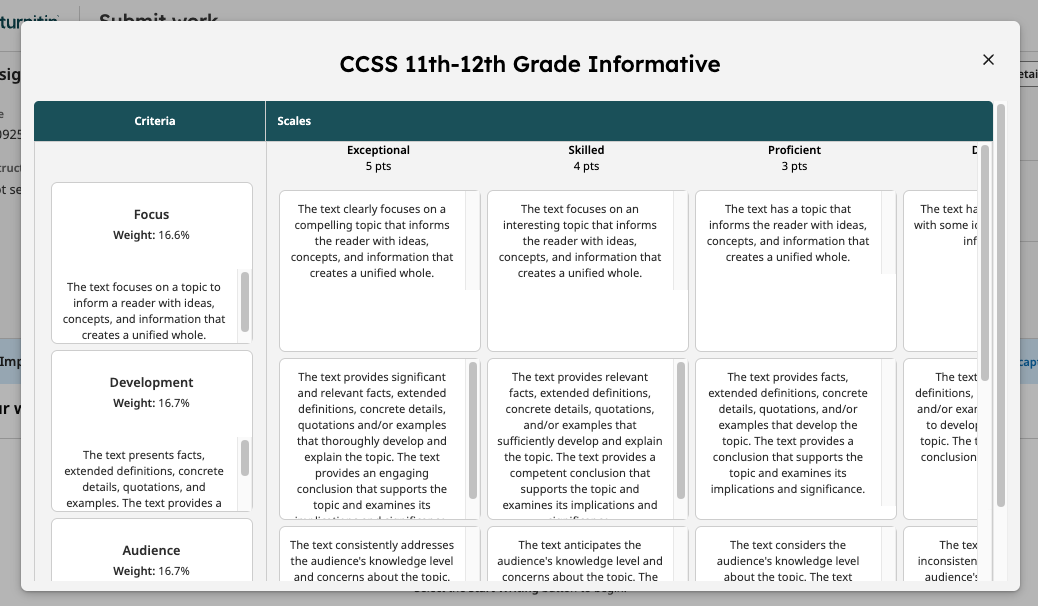This screenshot has width=1038, height=606.
Task: Click the scrollbar in the Exceptional Development cell
Action: pos(473,430)
